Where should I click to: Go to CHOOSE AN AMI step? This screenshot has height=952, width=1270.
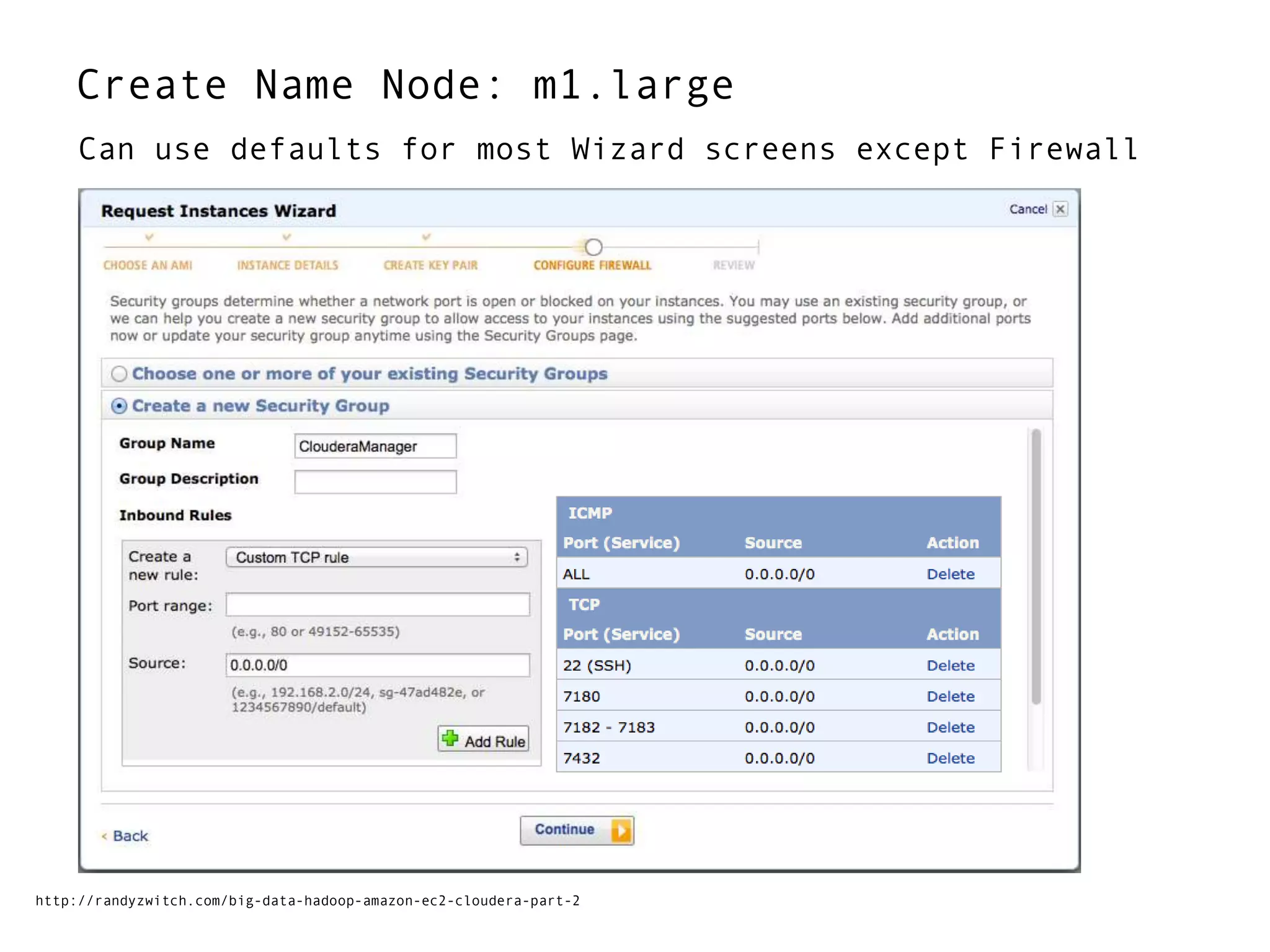pos(148,265)
